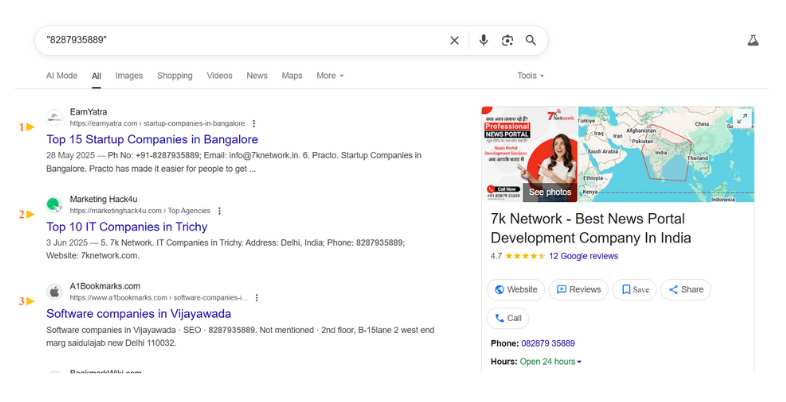Click the Reviews button in knowledge panel
The width and height of the screenshot is (786, 402).
click(578, 290)
